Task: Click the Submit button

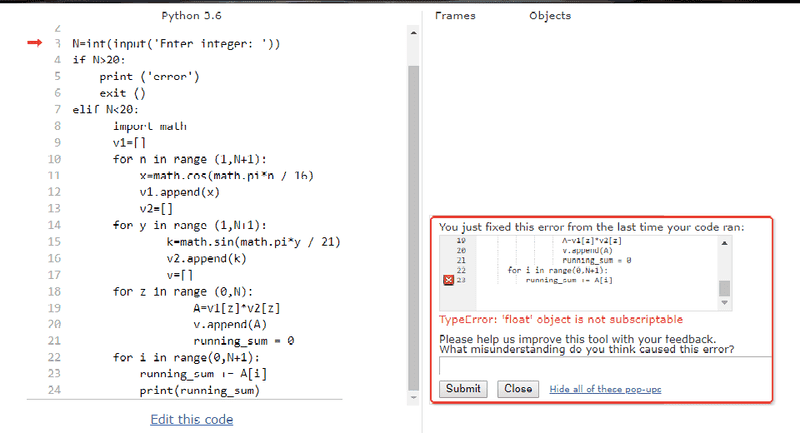Action: tap(463, 389)
